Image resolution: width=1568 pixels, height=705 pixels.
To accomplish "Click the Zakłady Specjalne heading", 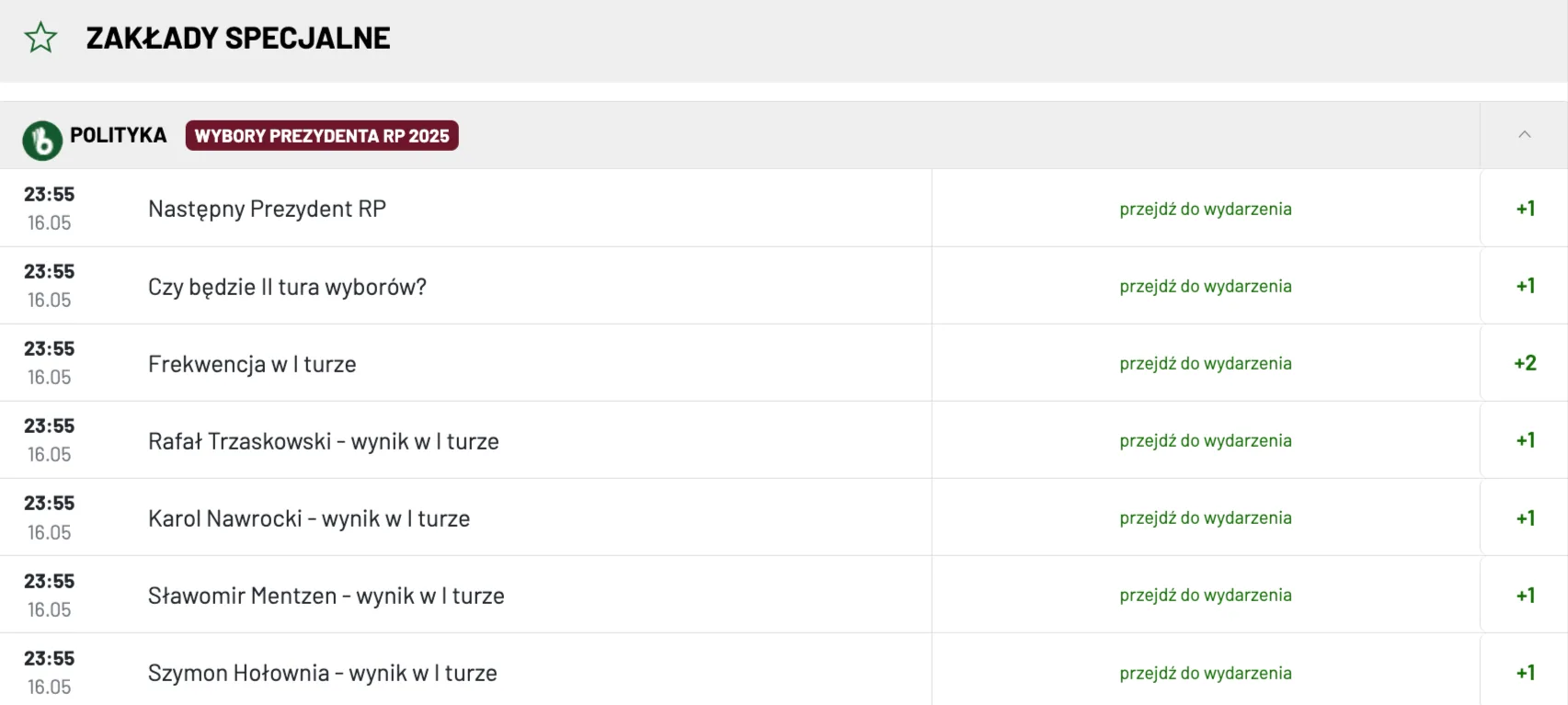I will pyautogui.click(x=238, y=38).
